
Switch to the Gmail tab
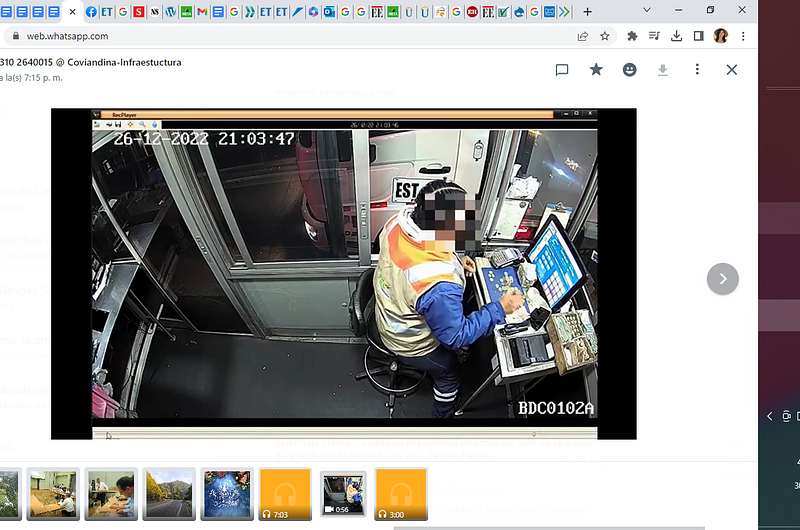pos(202,12)
